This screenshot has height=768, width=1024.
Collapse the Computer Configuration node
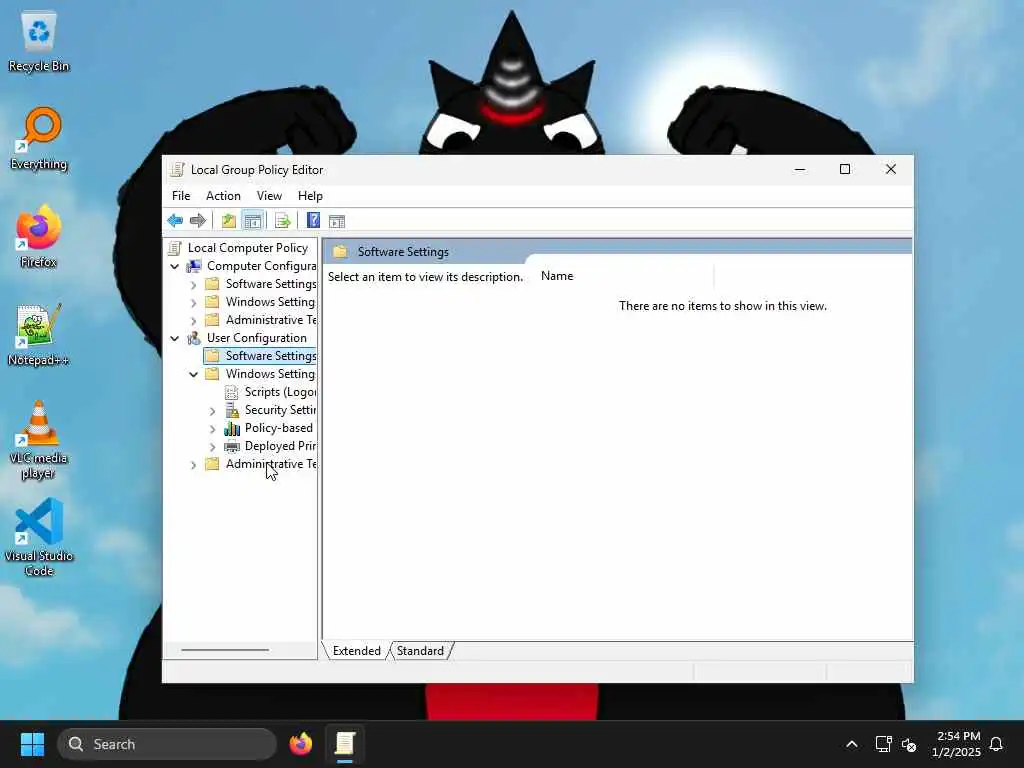click(x=174, y=266)
